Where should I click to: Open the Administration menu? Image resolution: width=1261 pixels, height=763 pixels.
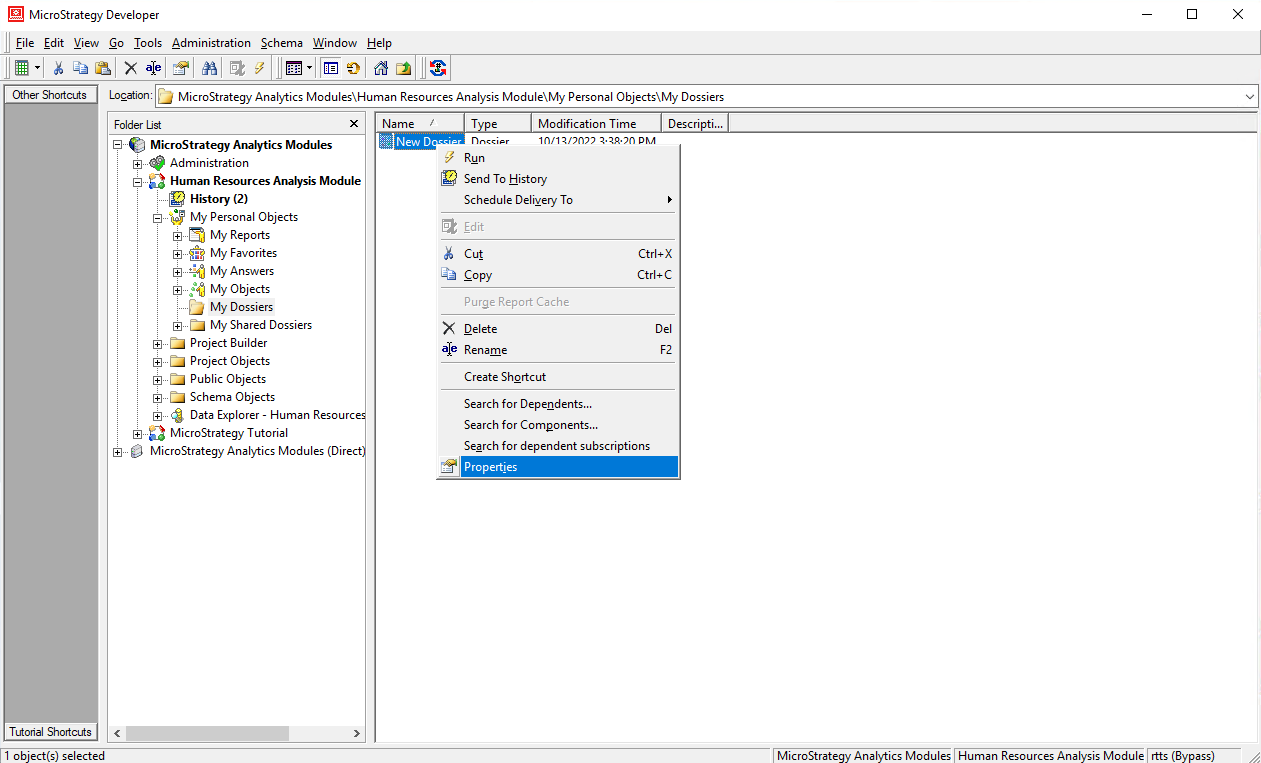(x=211, y=43)
